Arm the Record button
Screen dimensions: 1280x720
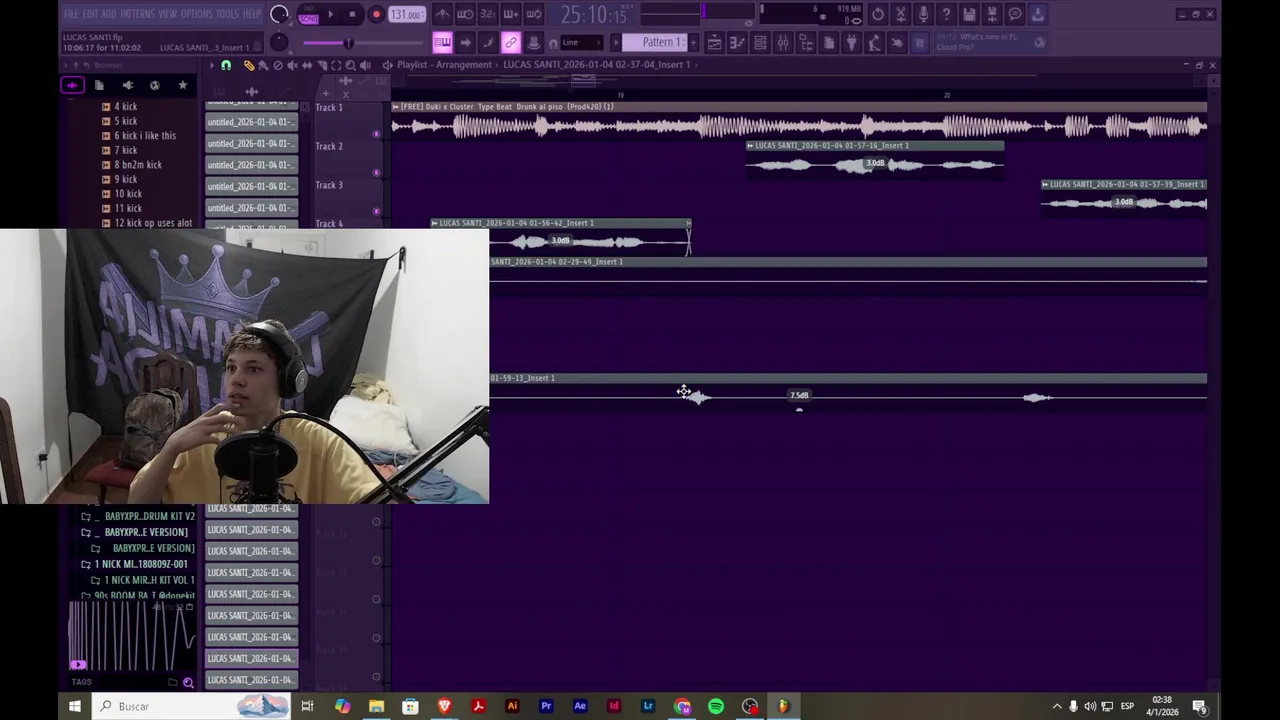(x=376, y=15)
